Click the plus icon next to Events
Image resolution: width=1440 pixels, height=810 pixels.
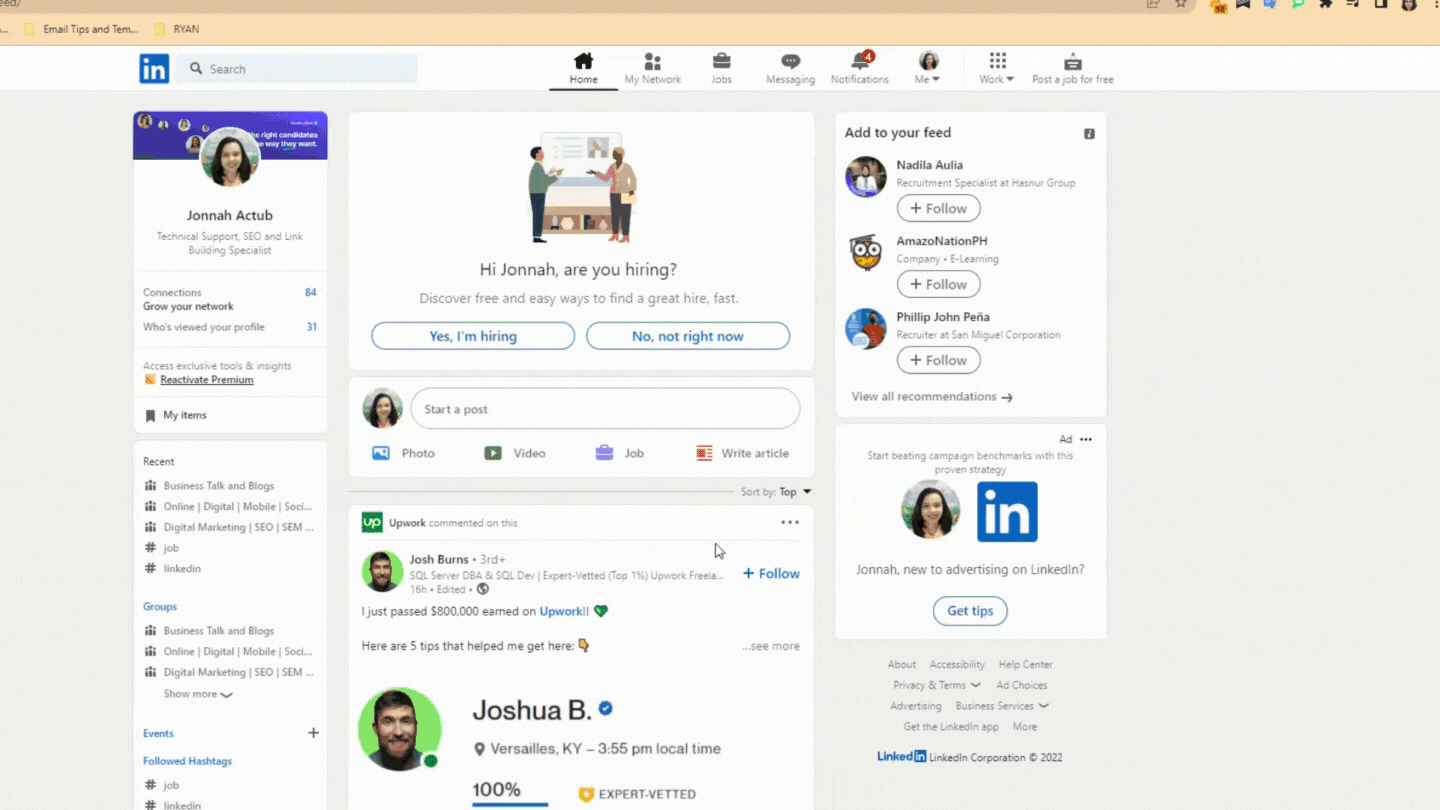coord(313,733)
